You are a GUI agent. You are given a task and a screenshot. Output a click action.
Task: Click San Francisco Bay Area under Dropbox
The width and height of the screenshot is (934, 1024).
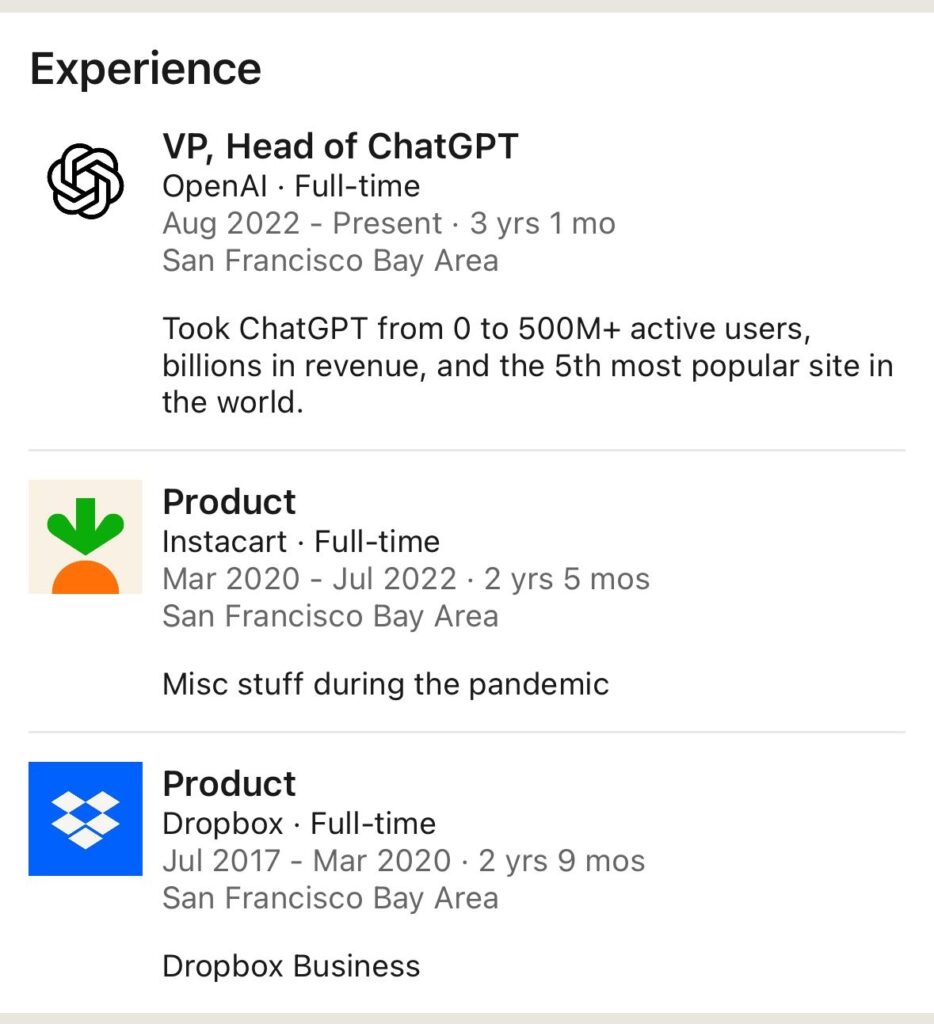330,898
